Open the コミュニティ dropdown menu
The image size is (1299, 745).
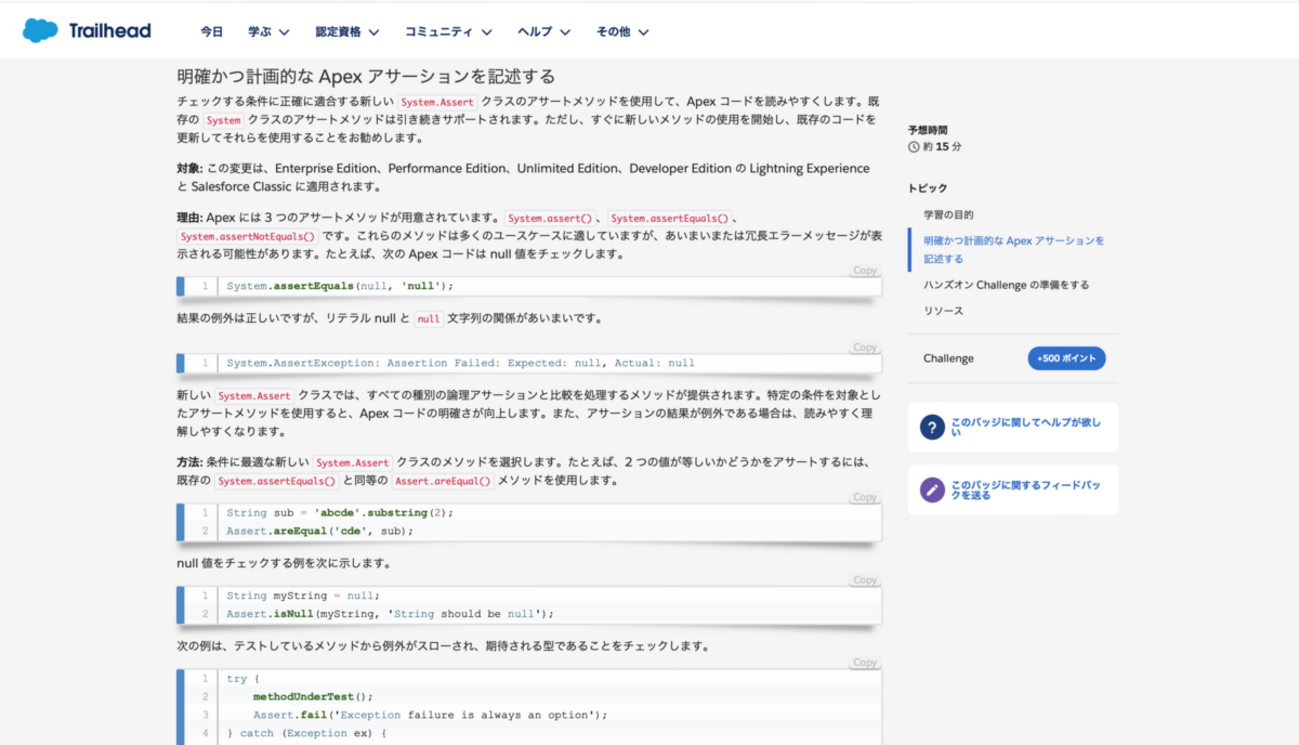[446, 32]
